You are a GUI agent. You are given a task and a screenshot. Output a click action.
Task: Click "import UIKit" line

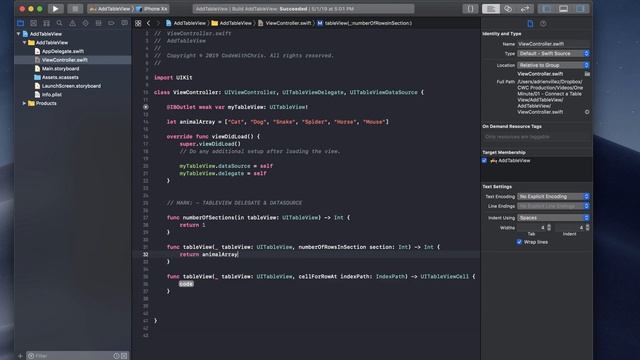[x=173, y=78]
